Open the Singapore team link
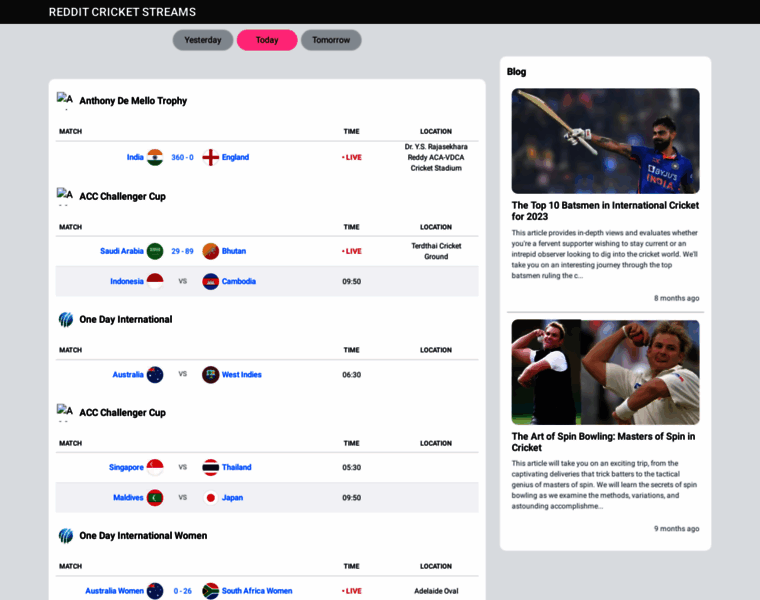The image size is (760, 600). (x=126, y=467)
